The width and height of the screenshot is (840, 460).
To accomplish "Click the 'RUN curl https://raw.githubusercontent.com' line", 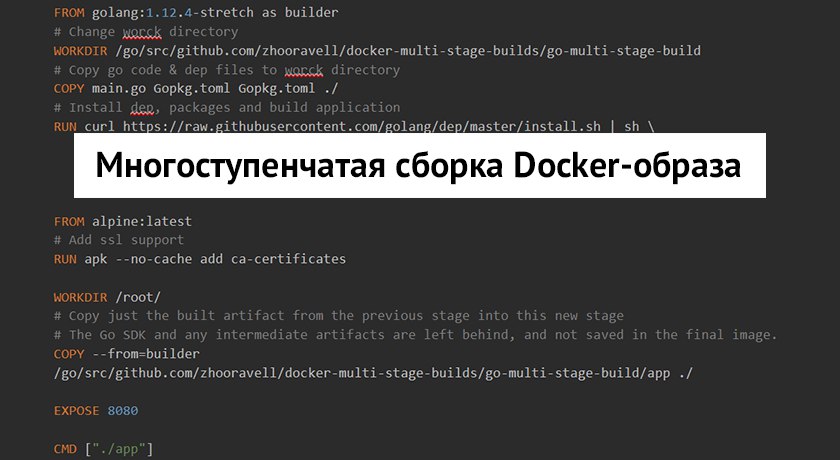I will 354,126.
